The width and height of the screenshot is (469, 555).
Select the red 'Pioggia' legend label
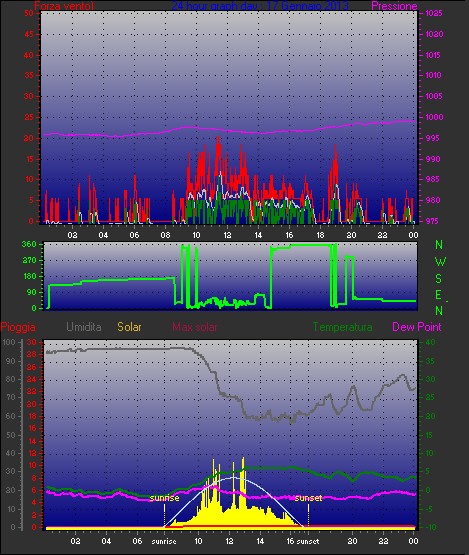tap(18, 327)
